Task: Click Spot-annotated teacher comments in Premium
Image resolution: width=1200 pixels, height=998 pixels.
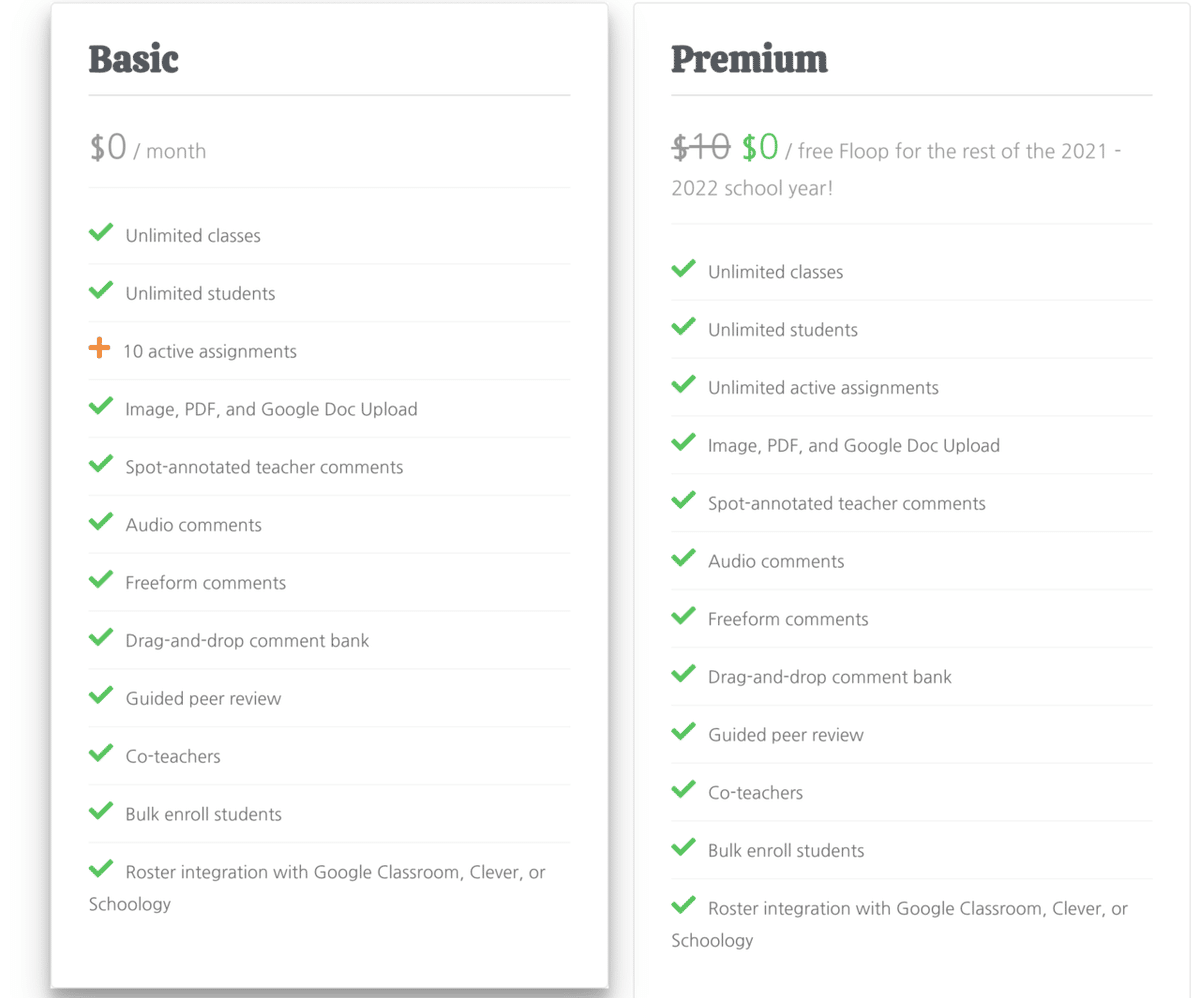Action: click(x=847, y=503)
